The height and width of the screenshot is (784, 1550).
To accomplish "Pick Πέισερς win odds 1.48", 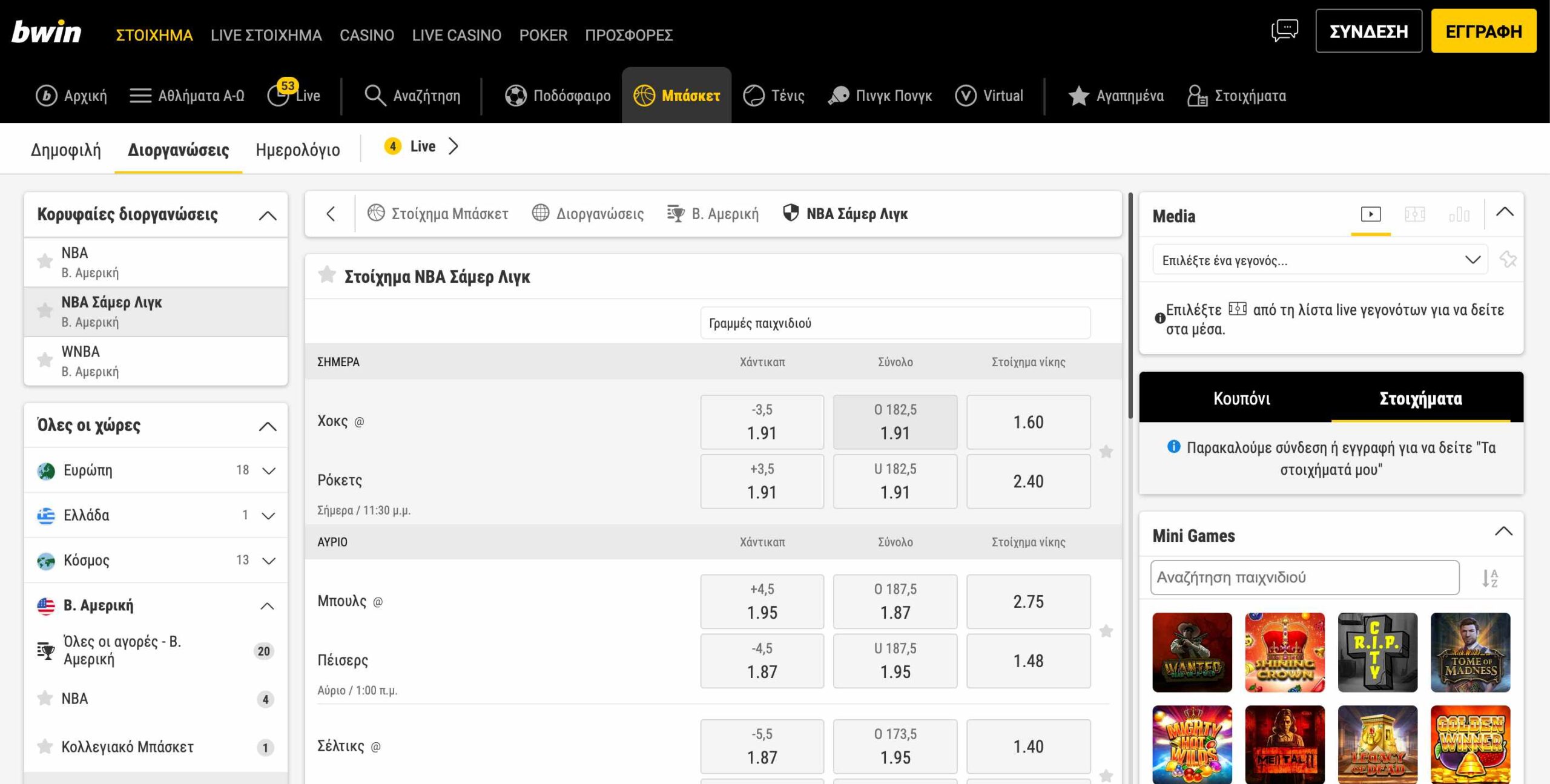I will [x=1028, y=661].
